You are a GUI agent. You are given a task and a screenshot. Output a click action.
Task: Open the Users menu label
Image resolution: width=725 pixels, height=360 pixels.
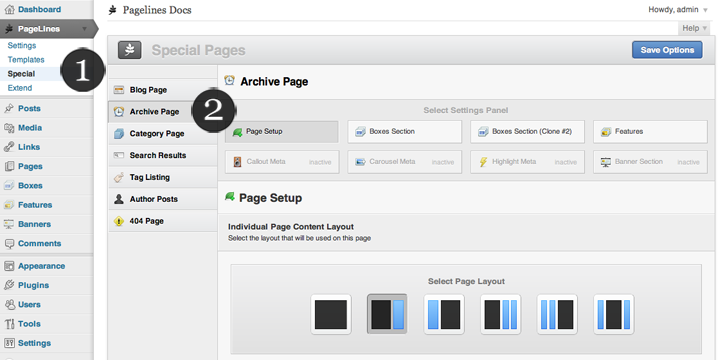tap(29, 305)
